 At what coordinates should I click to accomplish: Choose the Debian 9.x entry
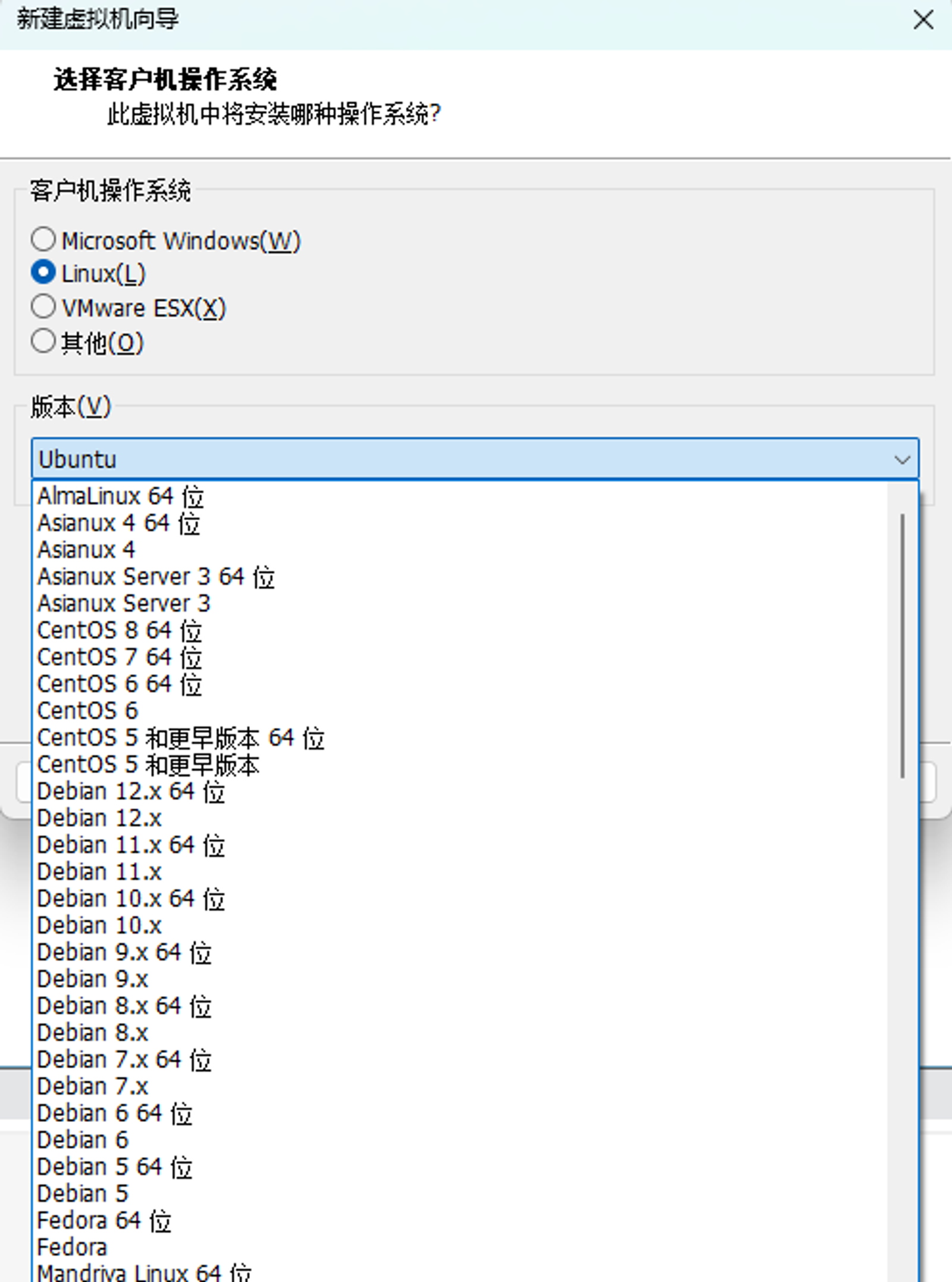pyautogui.click(x=459, y=979)
